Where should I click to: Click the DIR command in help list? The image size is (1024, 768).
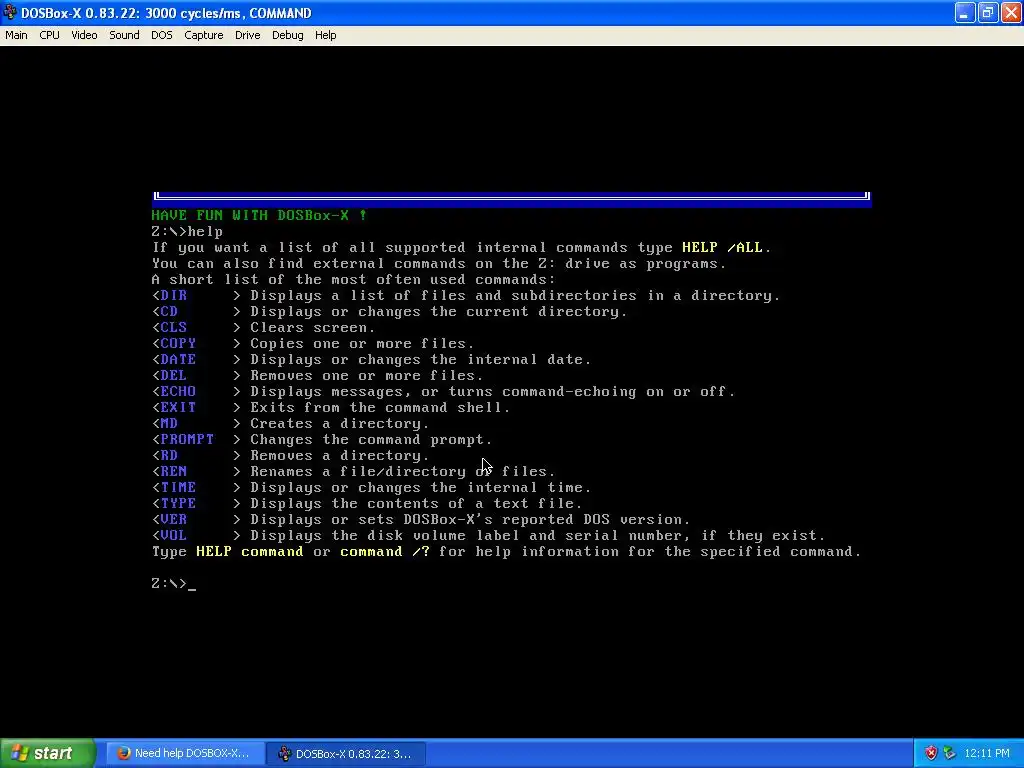(174, 295)
